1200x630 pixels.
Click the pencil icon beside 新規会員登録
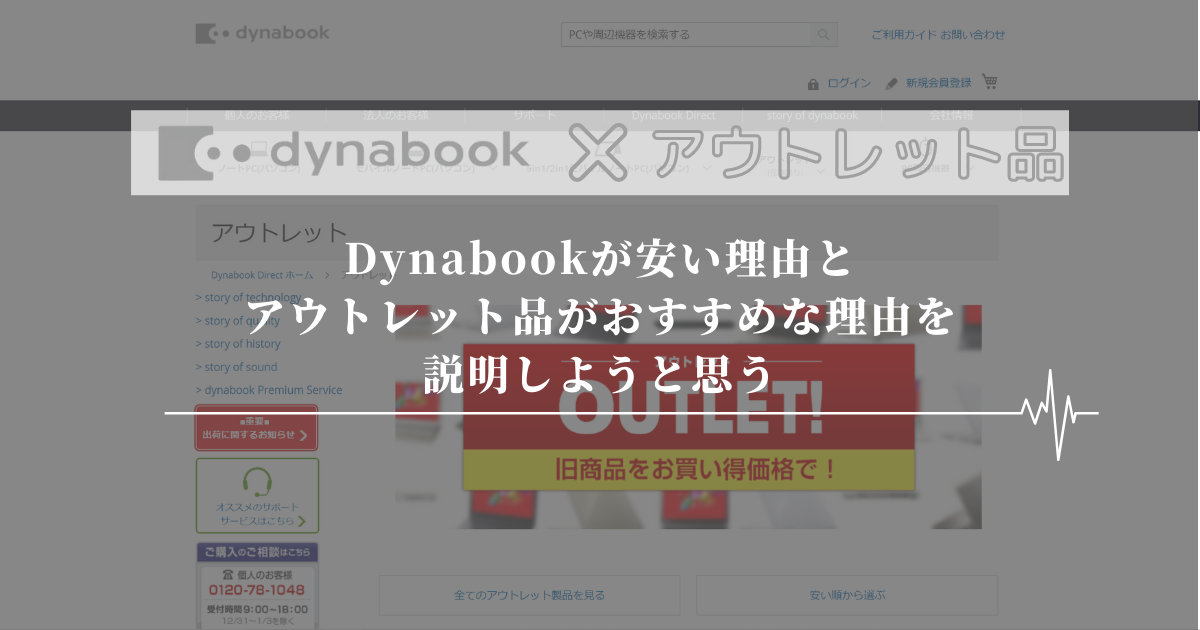[x=892, y=84]
